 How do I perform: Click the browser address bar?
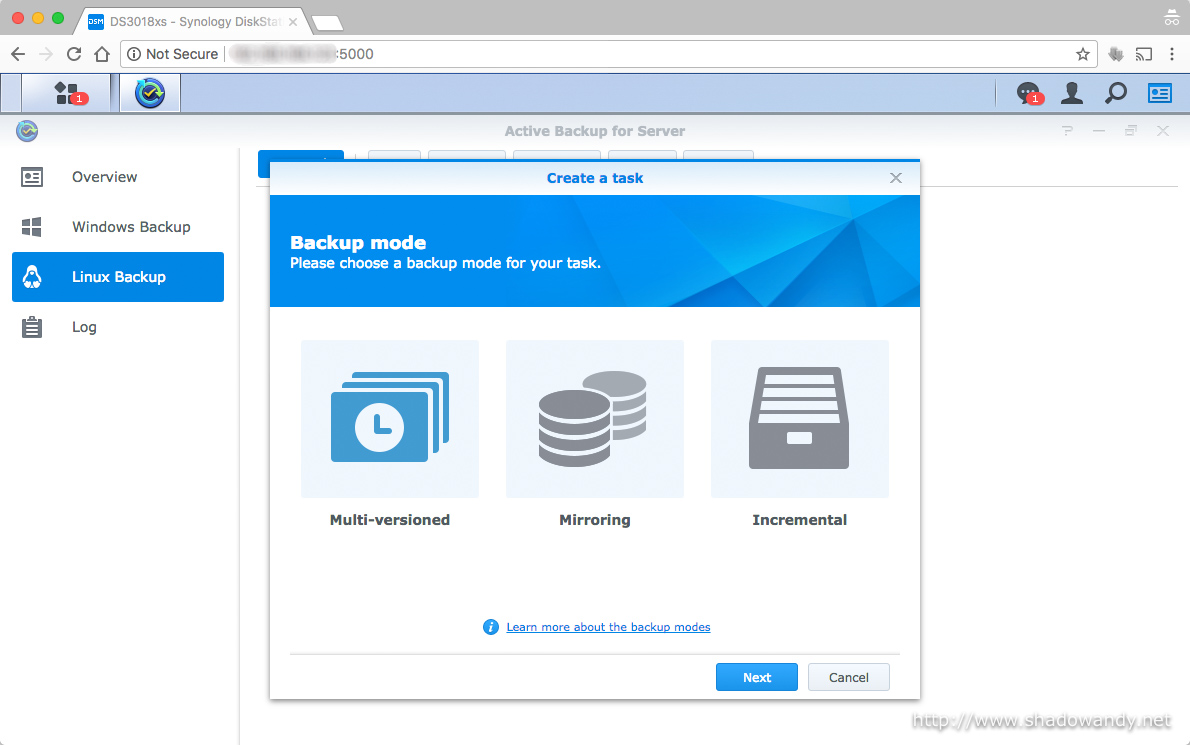609,54
